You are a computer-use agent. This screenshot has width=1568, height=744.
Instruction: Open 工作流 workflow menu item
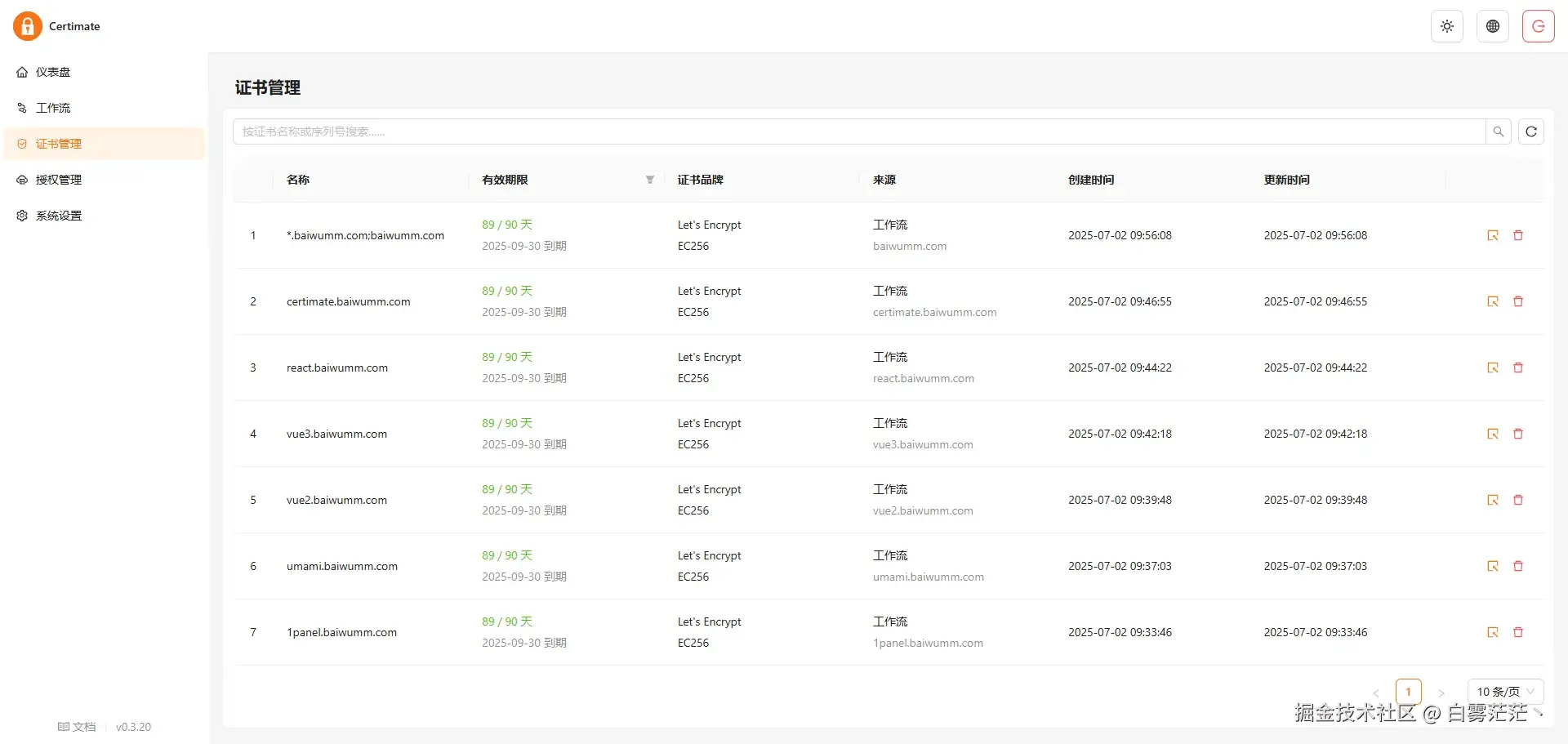104,108
